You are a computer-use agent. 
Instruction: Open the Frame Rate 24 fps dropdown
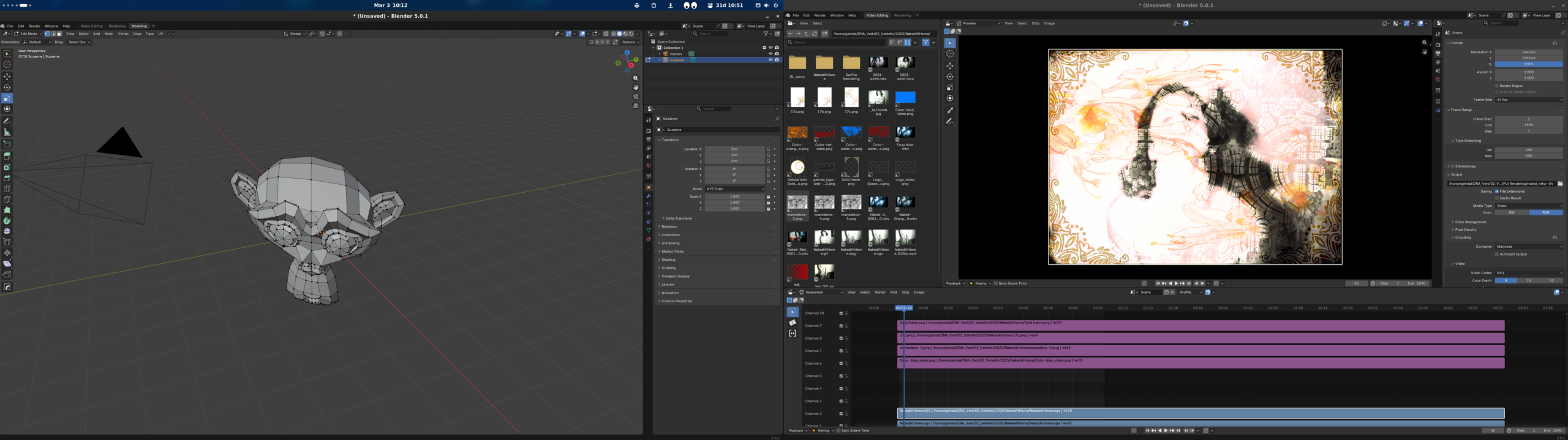pyautogui.click(x=1529, y=100)
